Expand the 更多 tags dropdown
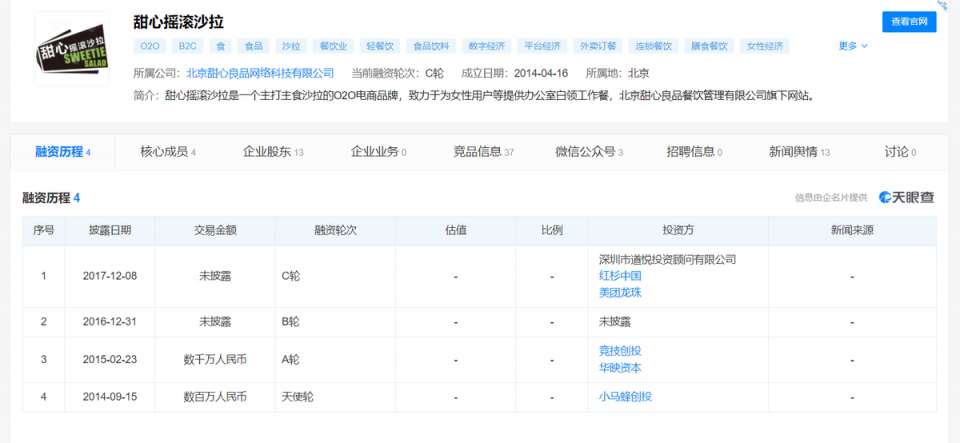Viewport: 960px width, 443px height. tap(852, 46)
